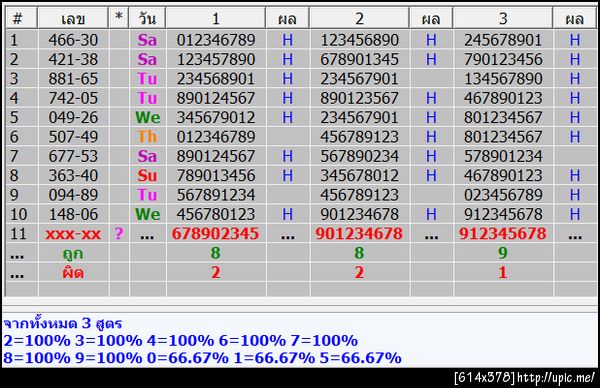Image resolution: width=600 pixels, height=388 pixels.
Task: Click the line starting with 8=100%
Action: [x=202, y=358]
